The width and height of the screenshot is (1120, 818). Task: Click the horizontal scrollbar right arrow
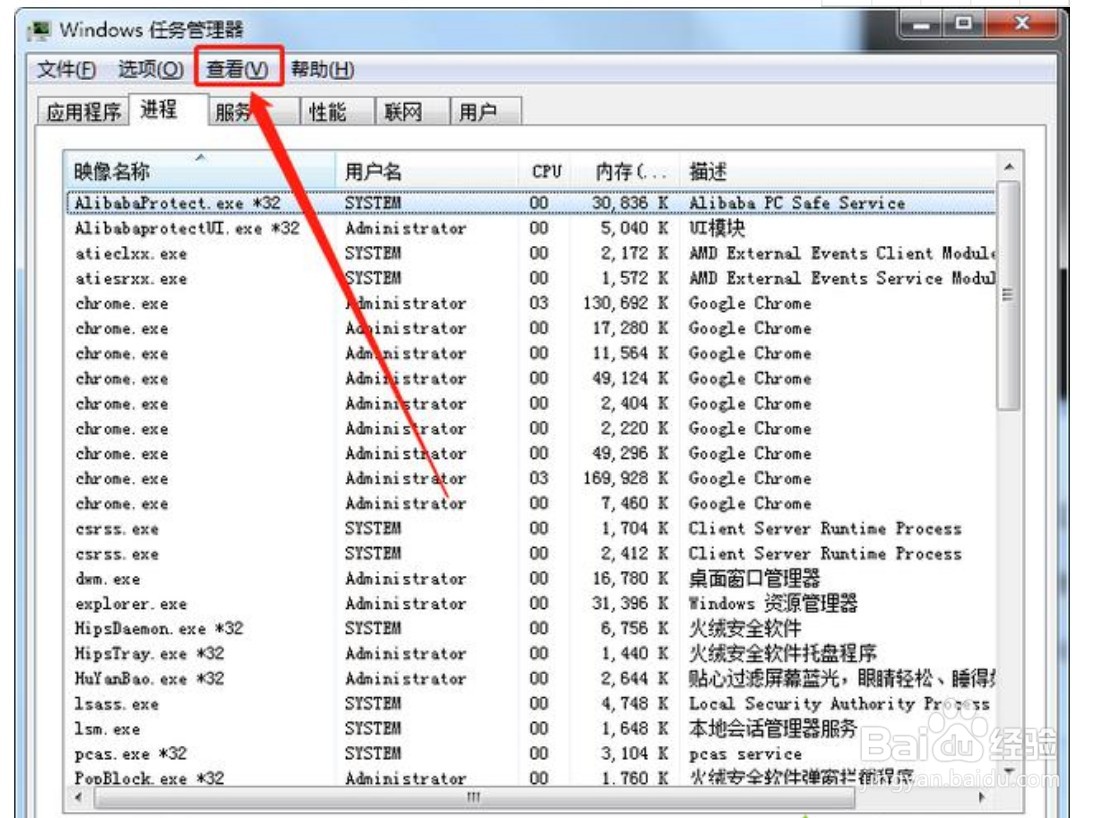pos(983,797)
